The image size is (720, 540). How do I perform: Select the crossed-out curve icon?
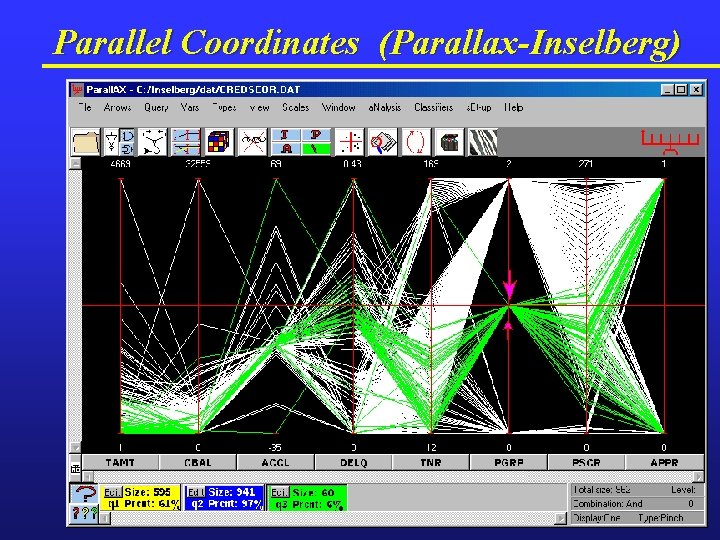pos(253,142)
